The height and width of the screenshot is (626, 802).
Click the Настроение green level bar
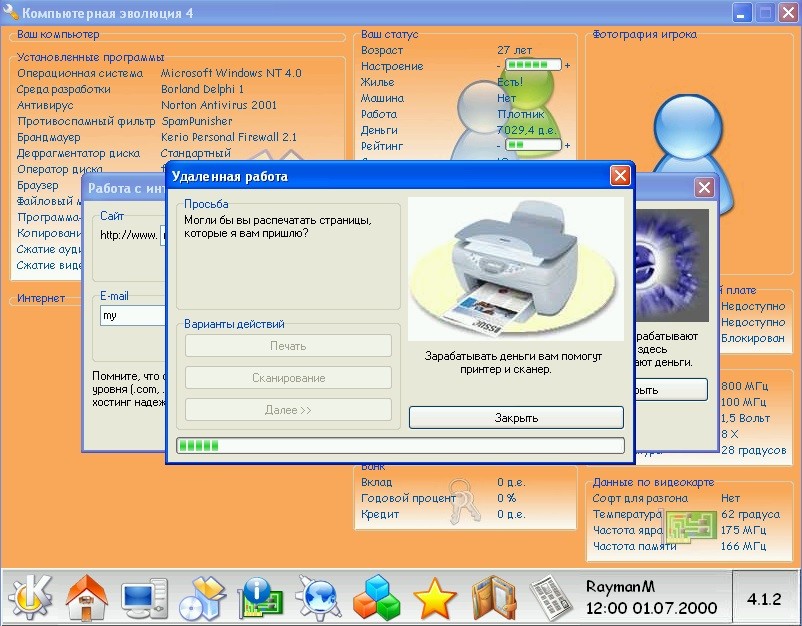pyautogui.click(x=533, y=65)
